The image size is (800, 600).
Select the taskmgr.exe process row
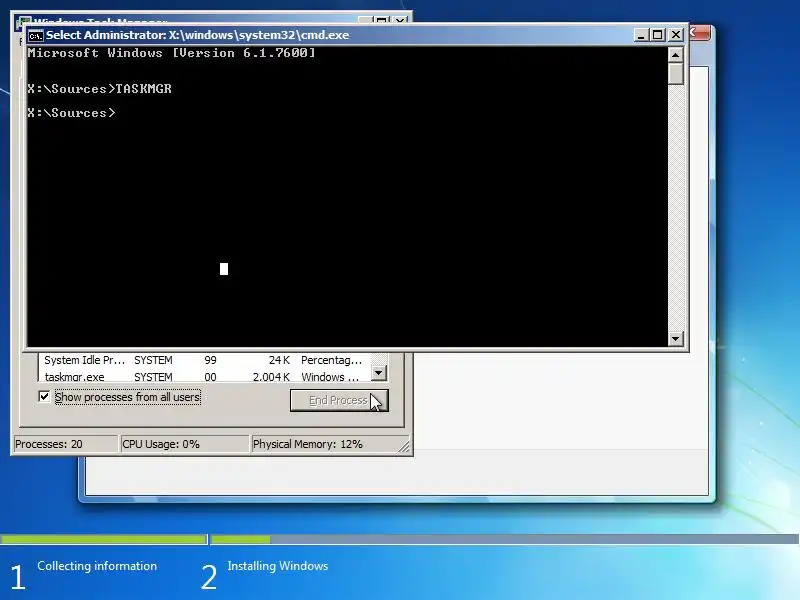pyautogui.click(x=204, y=377)
